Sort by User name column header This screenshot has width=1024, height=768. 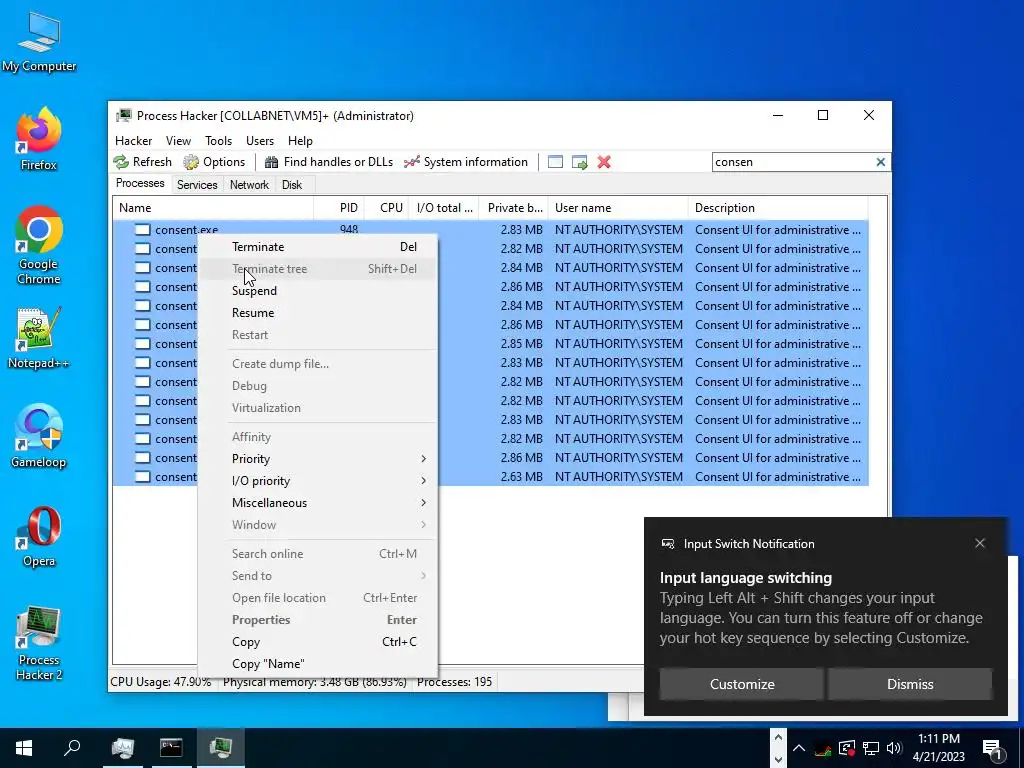tap(618, 208)
